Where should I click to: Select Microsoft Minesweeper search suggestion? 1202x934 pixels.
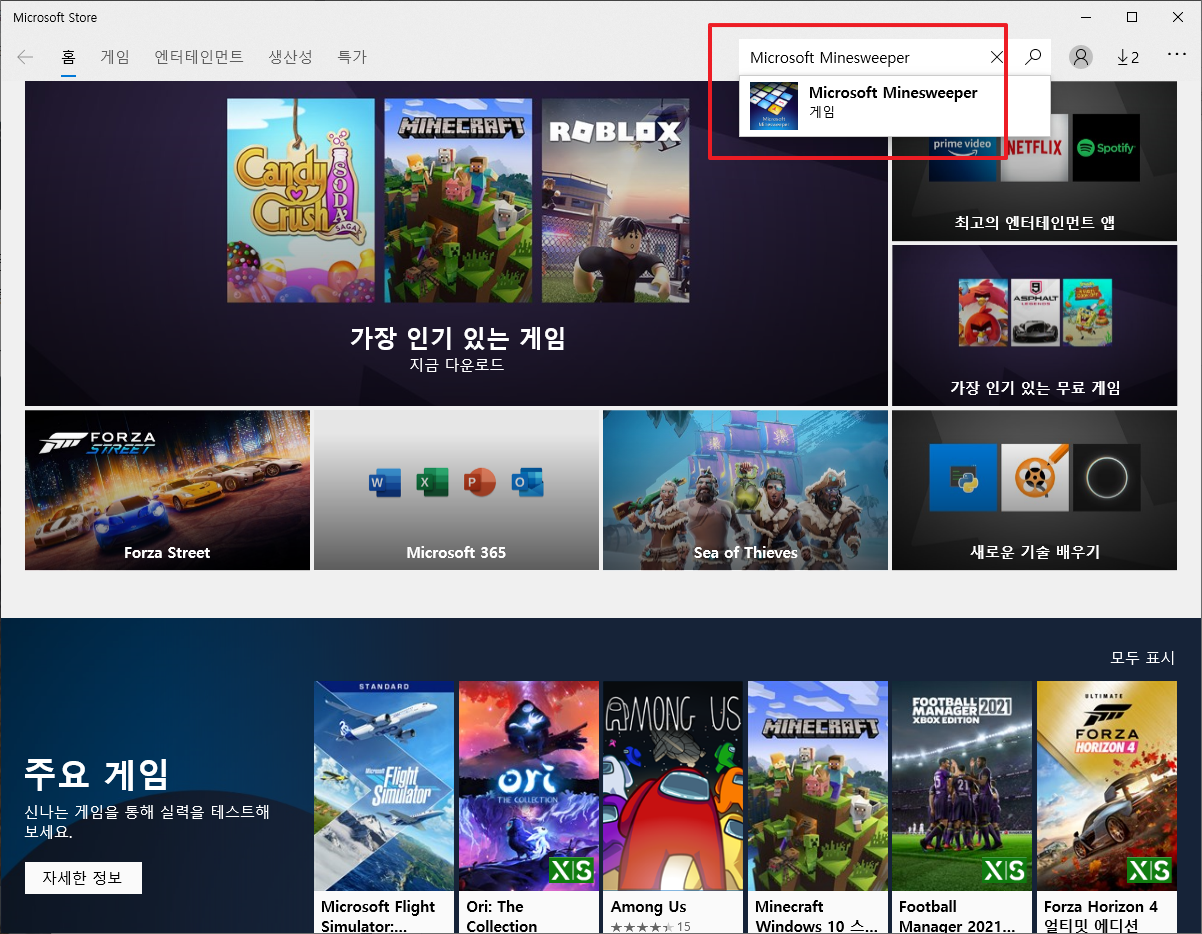pyautogui.click(x=895, y=106)
